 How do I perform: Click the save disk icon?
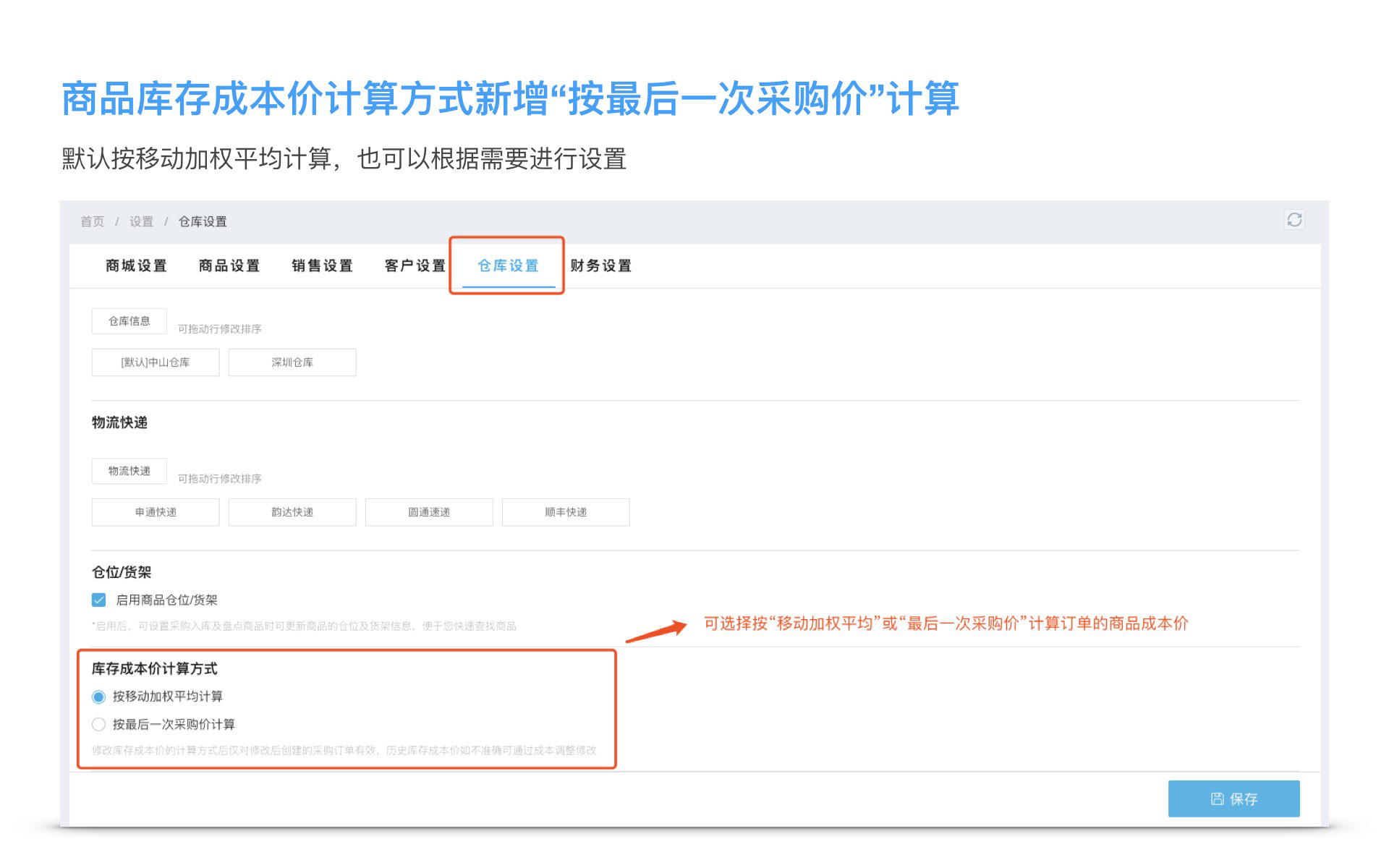pos(1218,799)
